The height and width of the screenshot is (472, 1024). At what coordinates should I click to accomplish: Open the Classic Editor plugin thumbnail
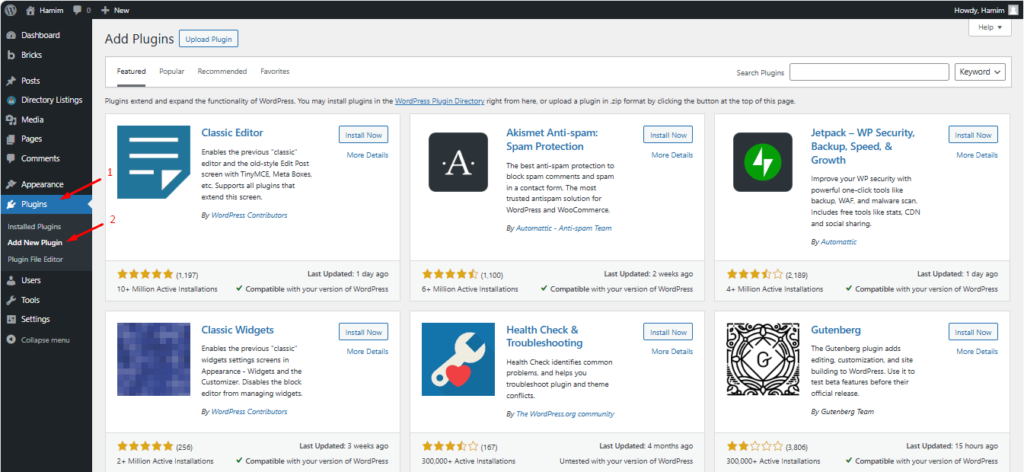pyautogui.click(x=153, y=162)
